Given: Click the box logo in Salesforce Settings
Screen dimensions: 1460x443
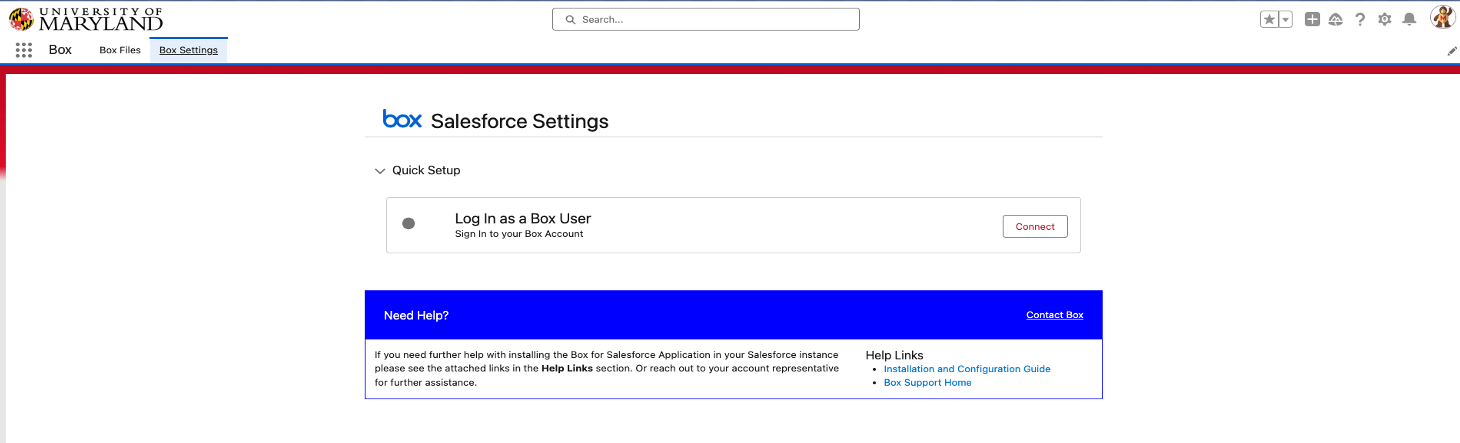Looking at the screenshot, I should pos(402,119).
